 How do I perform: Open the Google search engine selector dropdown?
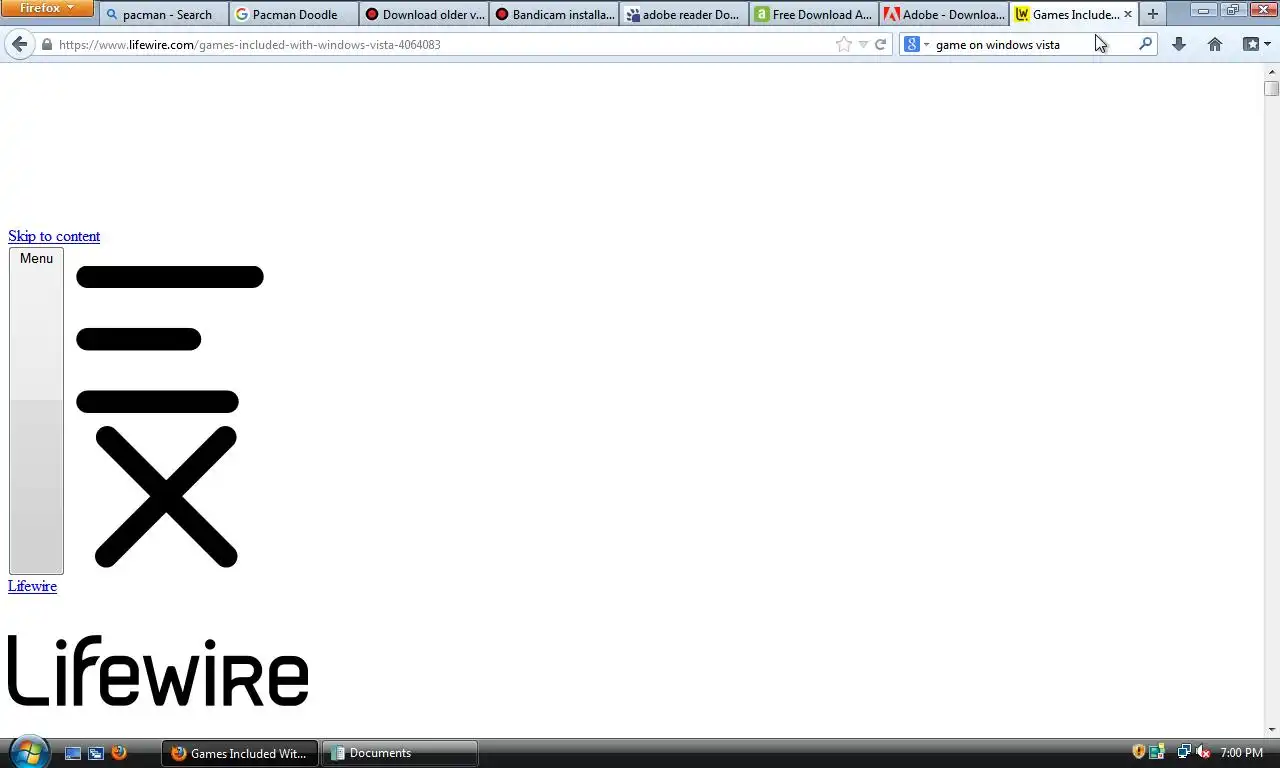coord(916,44)
